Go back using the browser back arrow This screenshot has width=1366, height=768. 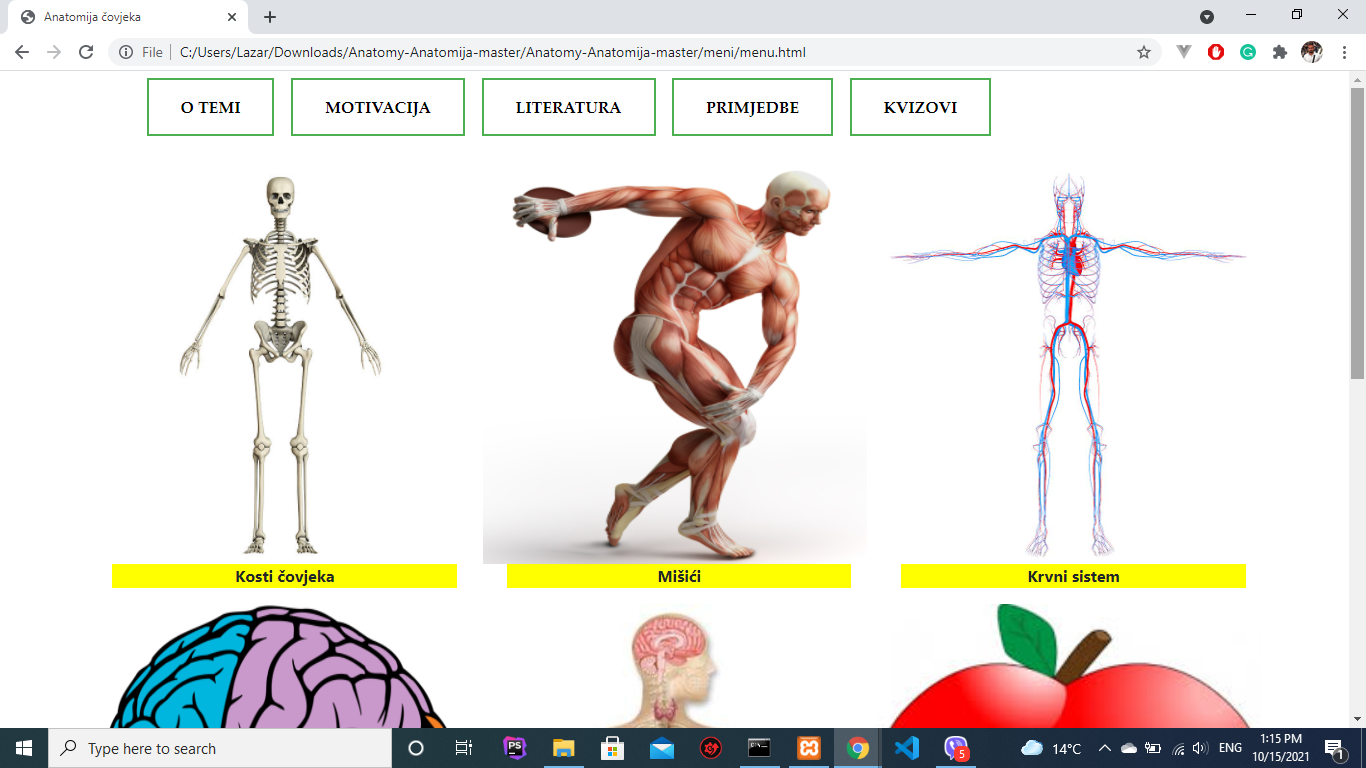click(22, 52)
